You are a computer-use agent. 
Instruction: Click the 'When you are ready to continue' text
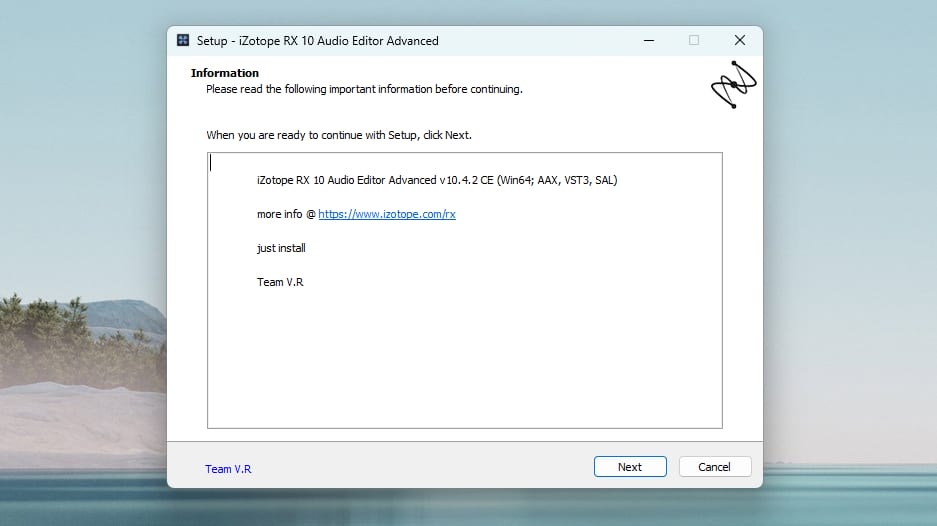(339, 135)
